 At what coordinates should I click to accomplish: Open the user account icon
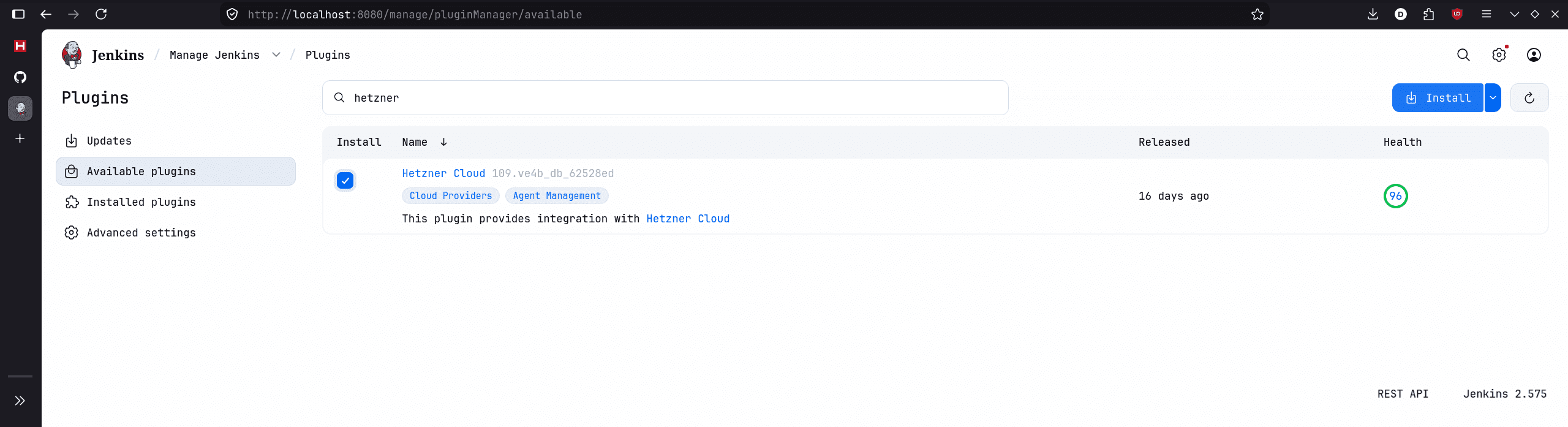tap(1534, 55)
